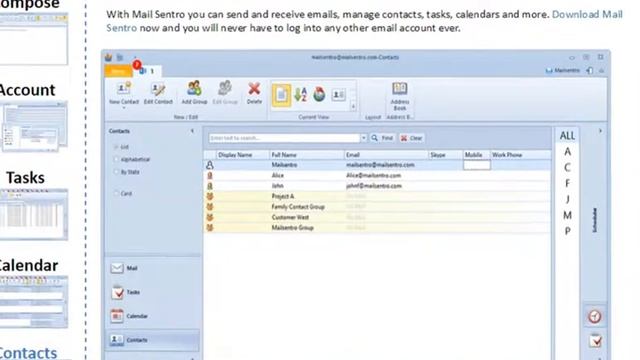Select the List radio option

(x=116, y=147)
